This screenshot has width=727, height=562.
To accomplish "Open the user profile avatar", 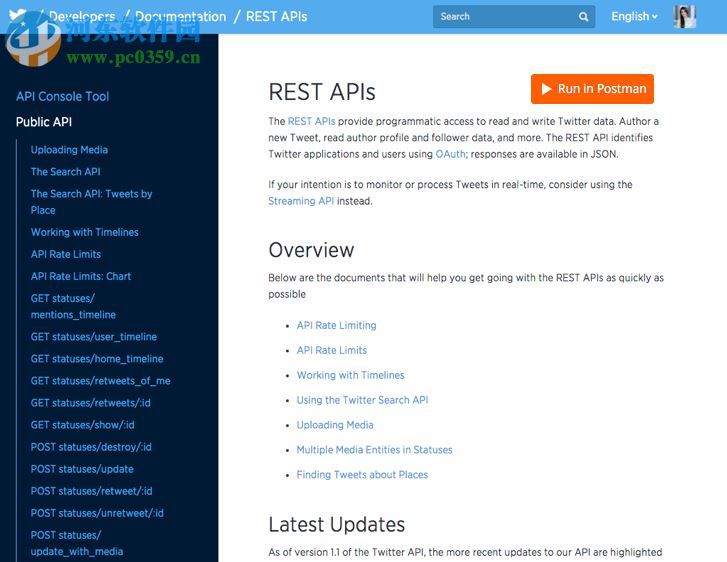I will [684, 17].
